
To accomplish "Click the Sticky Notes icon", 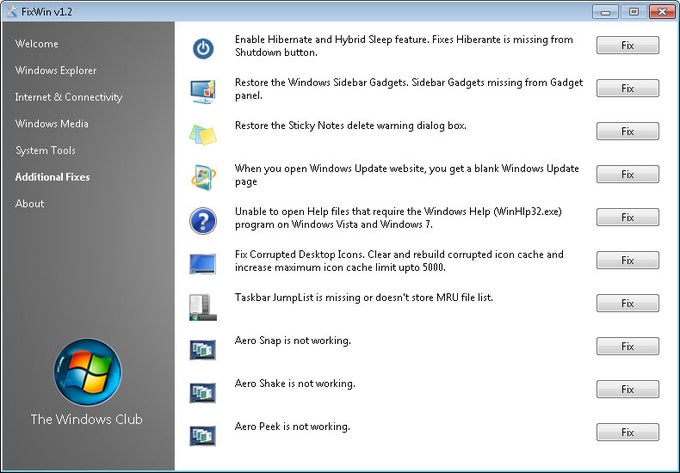I will pos(203,134).
